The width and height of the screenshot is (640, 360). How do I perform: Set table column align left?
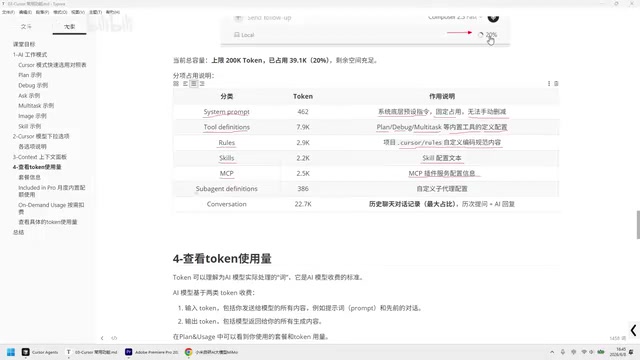point(185,84)
